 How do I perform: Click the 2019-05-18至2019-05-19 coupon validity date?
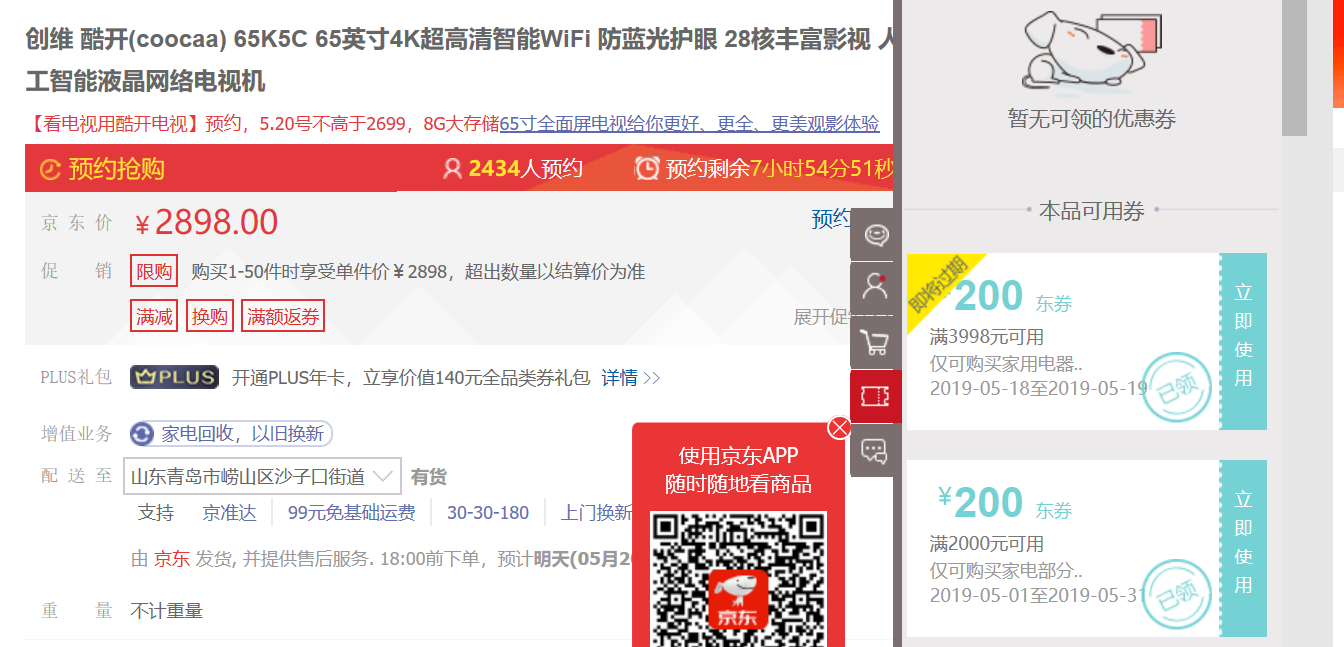coord(1038,388)
